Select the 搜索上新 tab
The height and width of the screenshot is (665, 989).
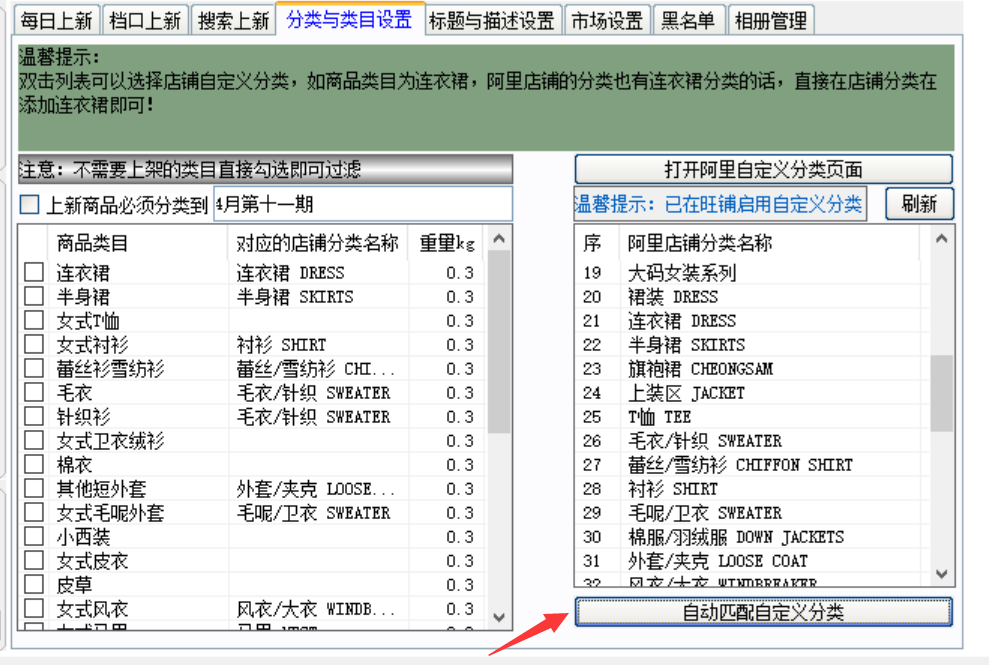tap(233, 21)
